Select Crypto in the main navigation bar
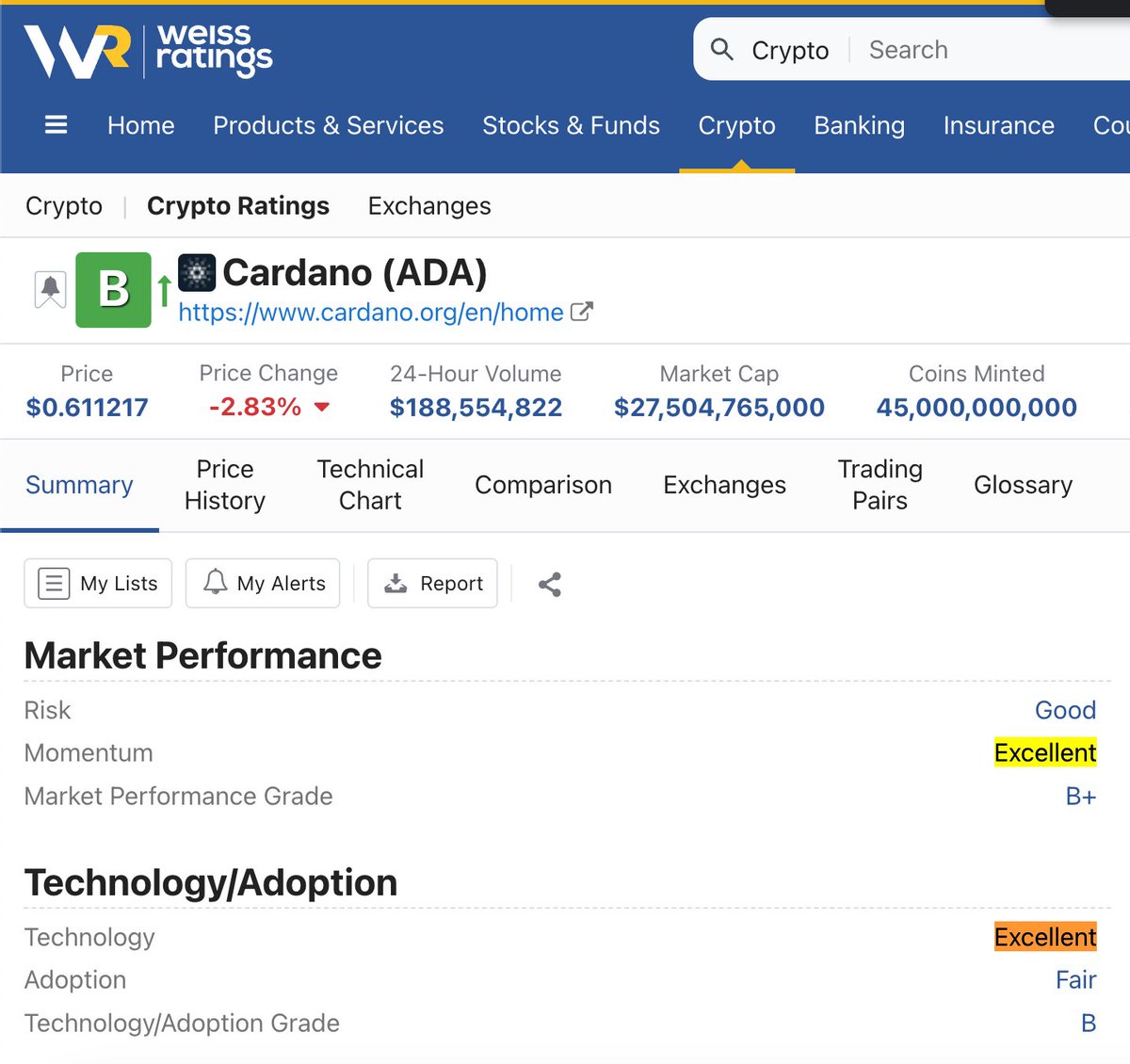The image size is (1130, 1064). tap(737, 125)
